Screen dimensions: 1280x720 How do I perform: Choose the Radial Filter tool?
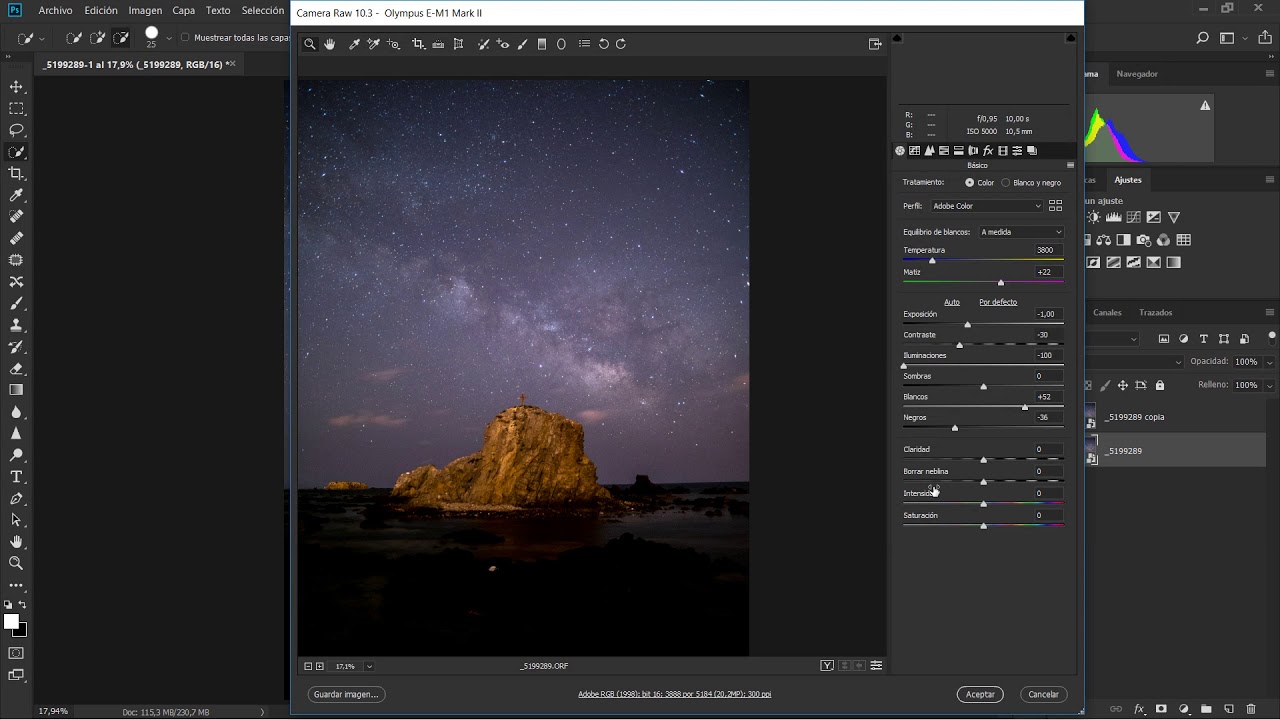click(x=561, y=44)
